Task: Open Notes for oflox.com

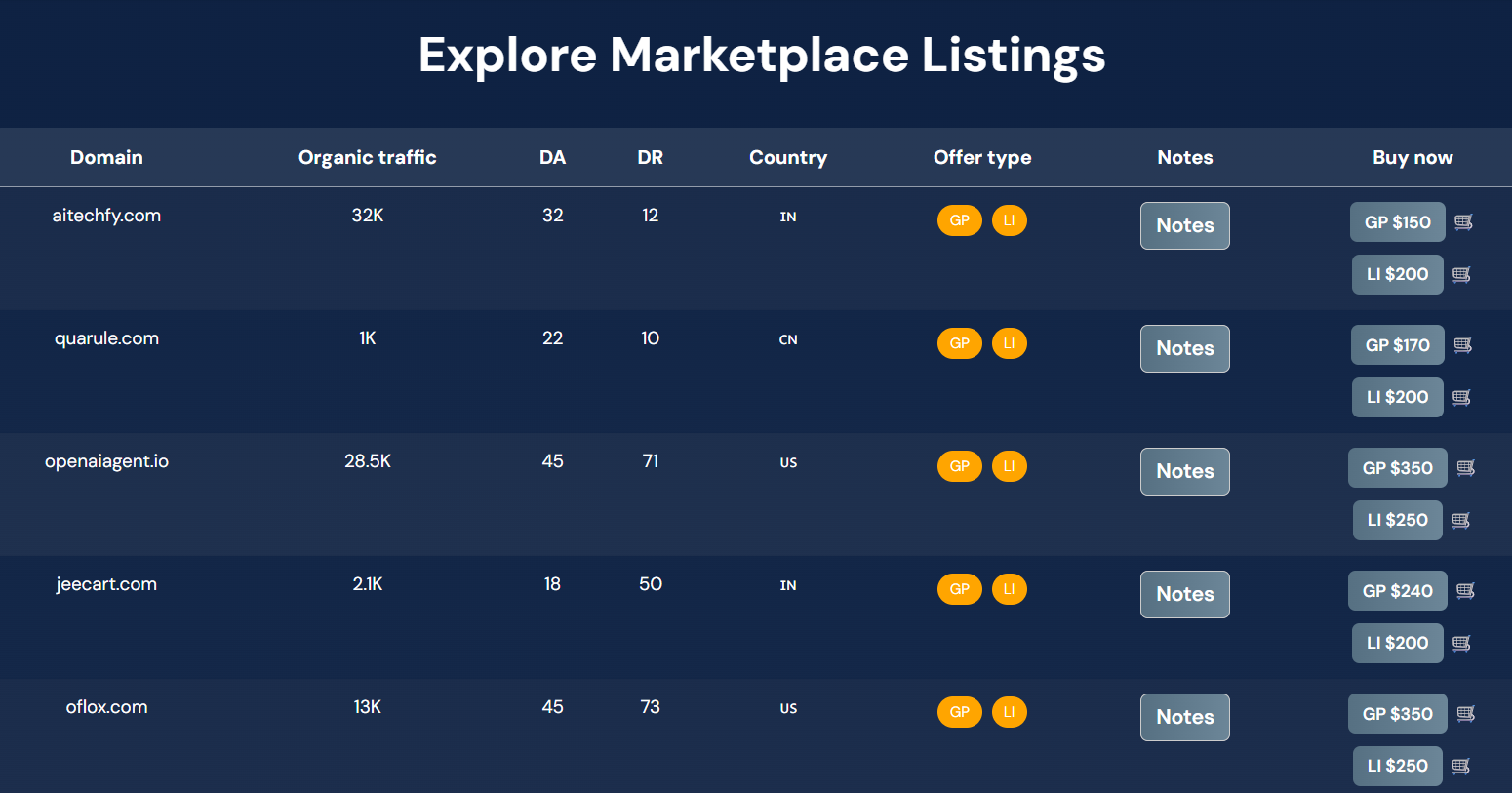Action: tap(1185, 717)
